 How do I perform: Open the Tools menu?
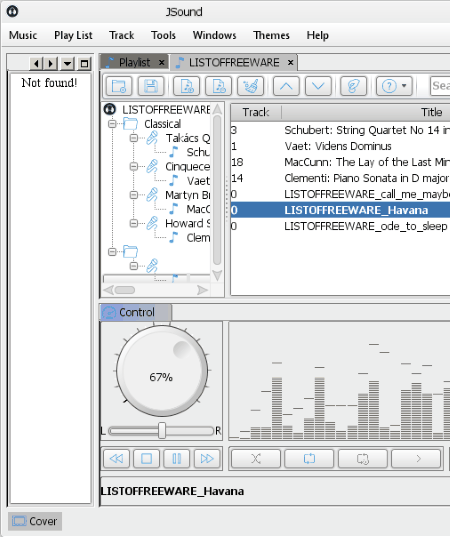(163, 35)
